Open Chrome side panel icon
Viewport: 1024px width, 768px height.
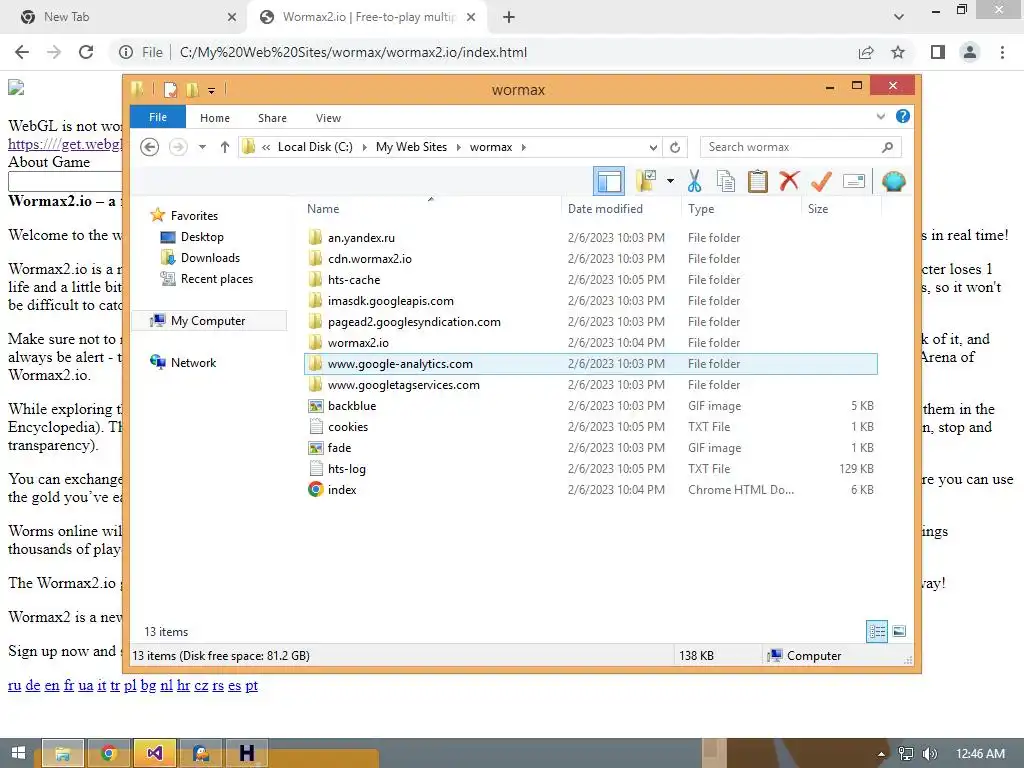(938, 52)
